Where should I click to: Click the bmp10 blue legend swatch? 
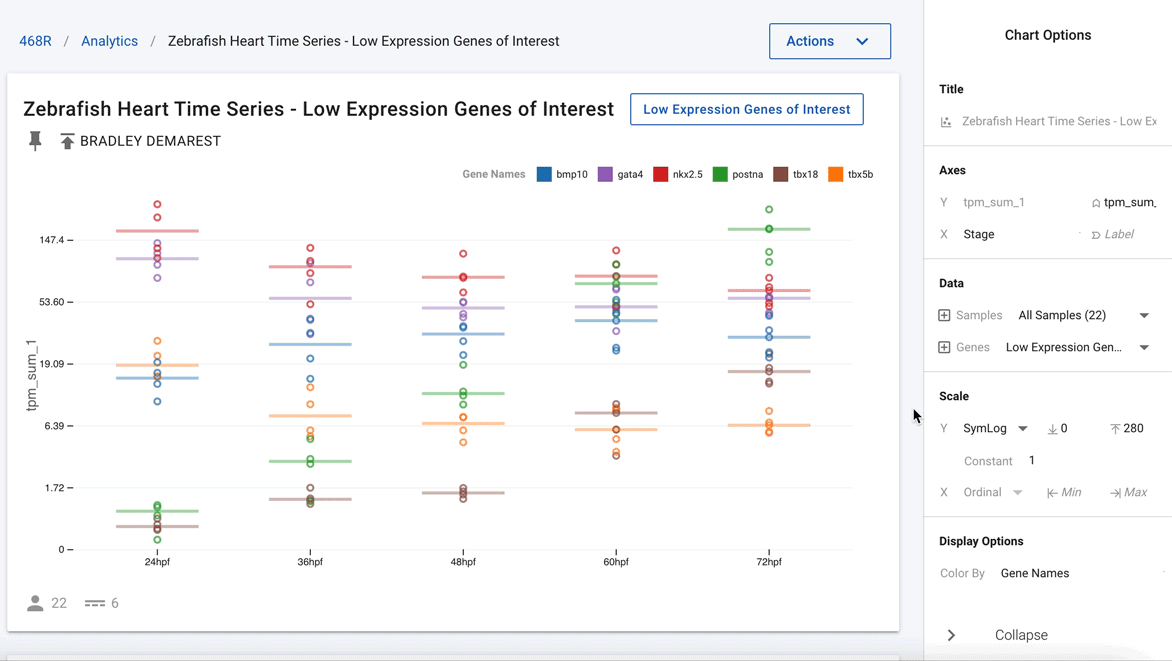click(544, 174)
